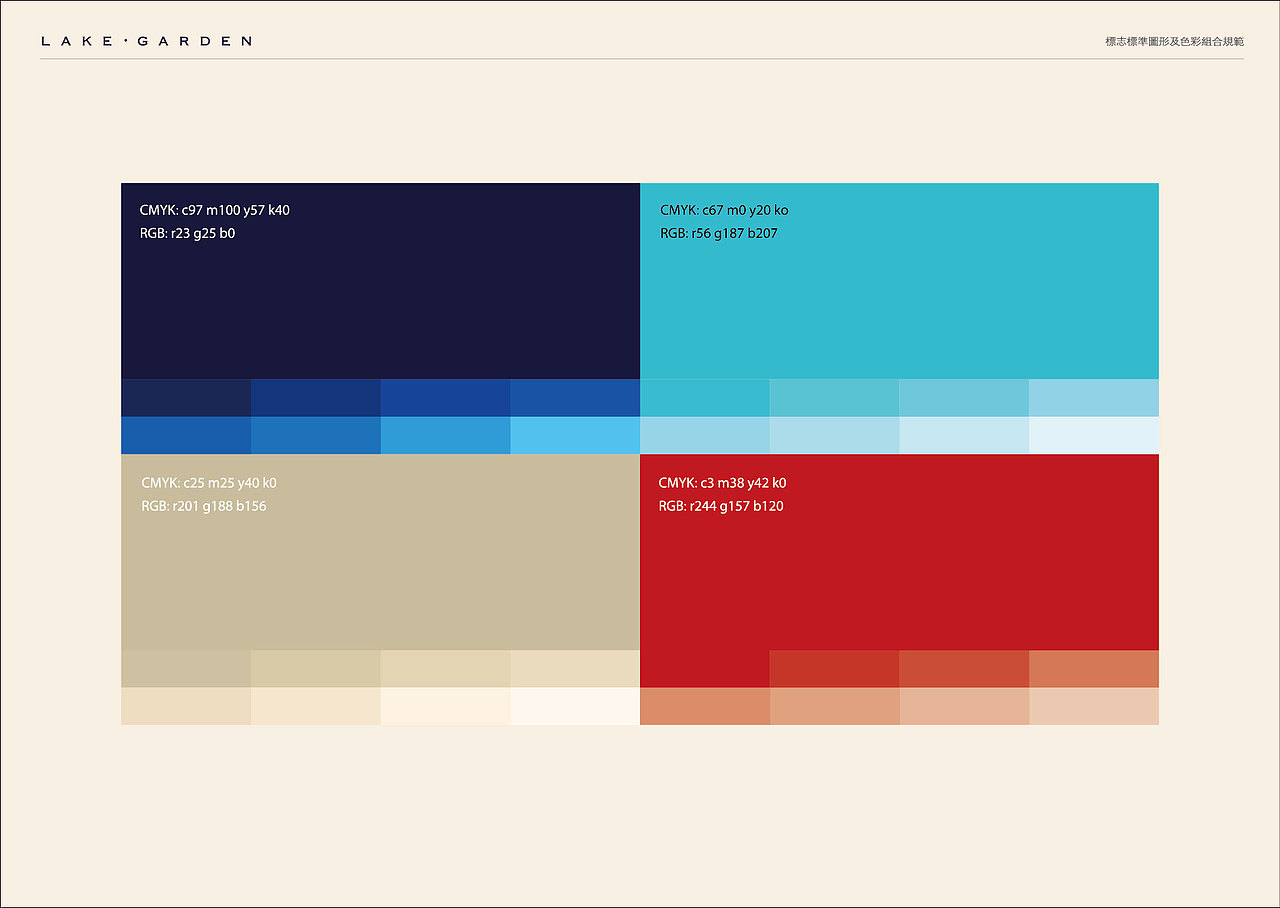Pick third tint in lower row under beige block

[445, 706]
